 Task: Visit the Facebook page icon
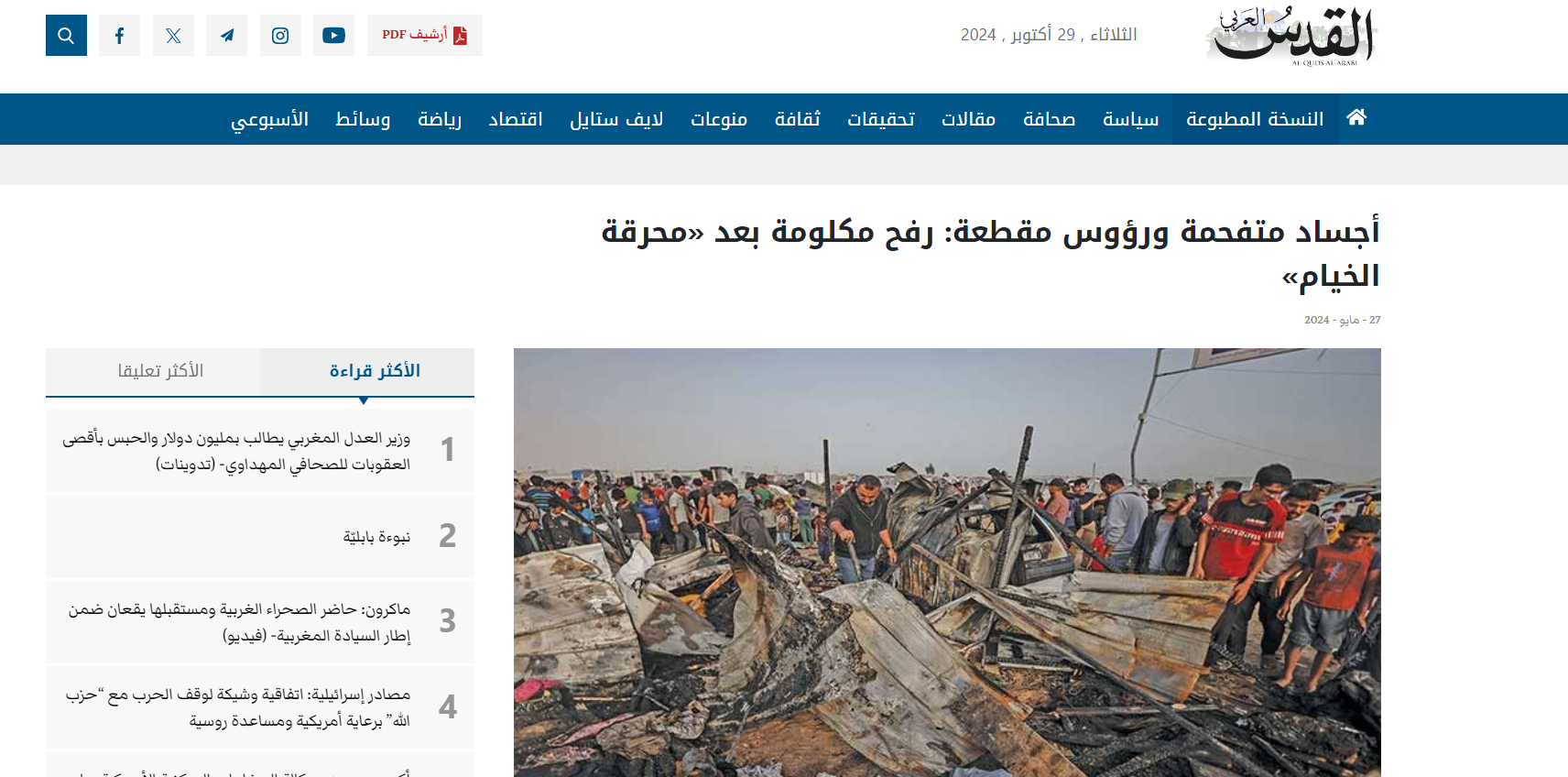coord(119,35)
